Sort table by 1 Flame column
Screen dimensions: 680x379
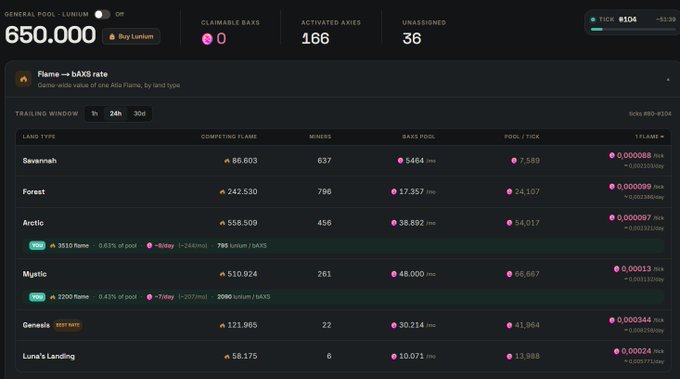(649, 137)
